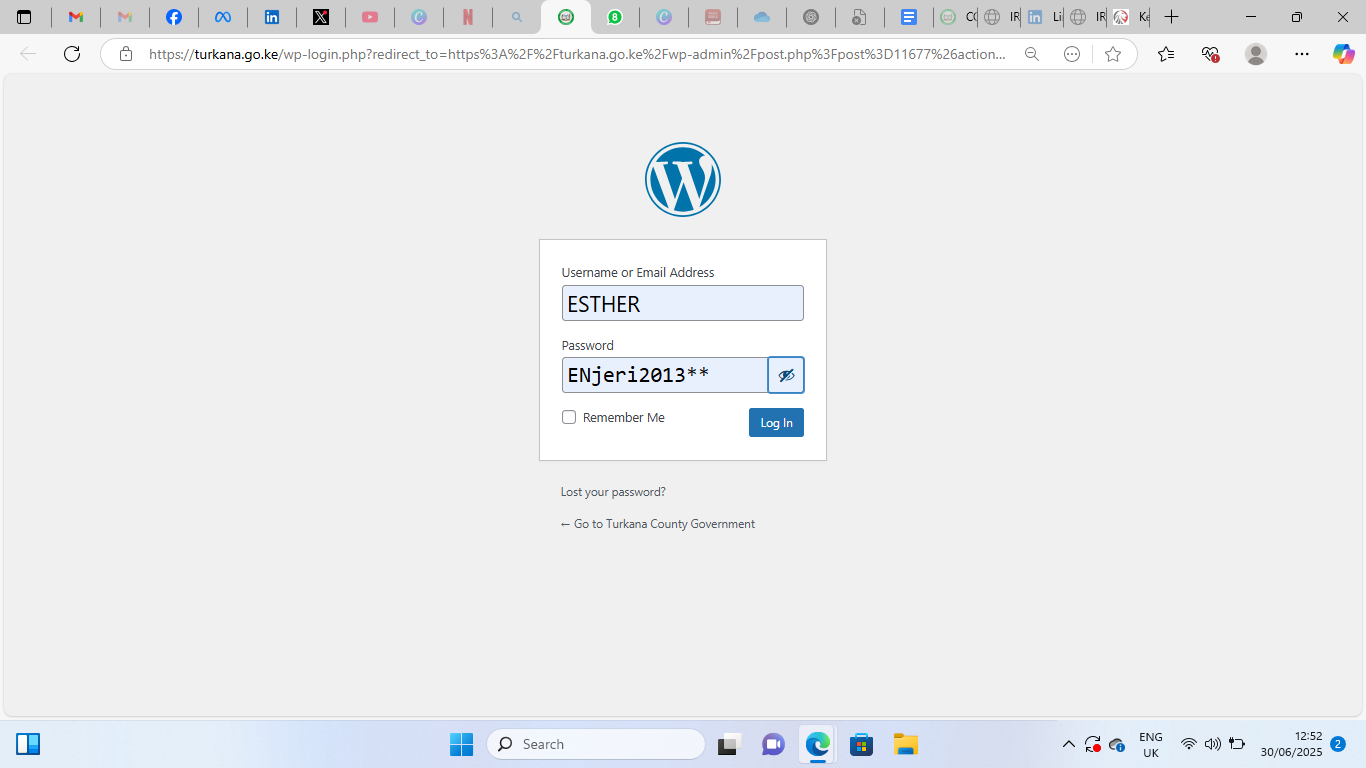This screenshot has width=1366, height=768.
Task: Click the zoom magnifier icon in address bar
Action: pos(1032,54)
